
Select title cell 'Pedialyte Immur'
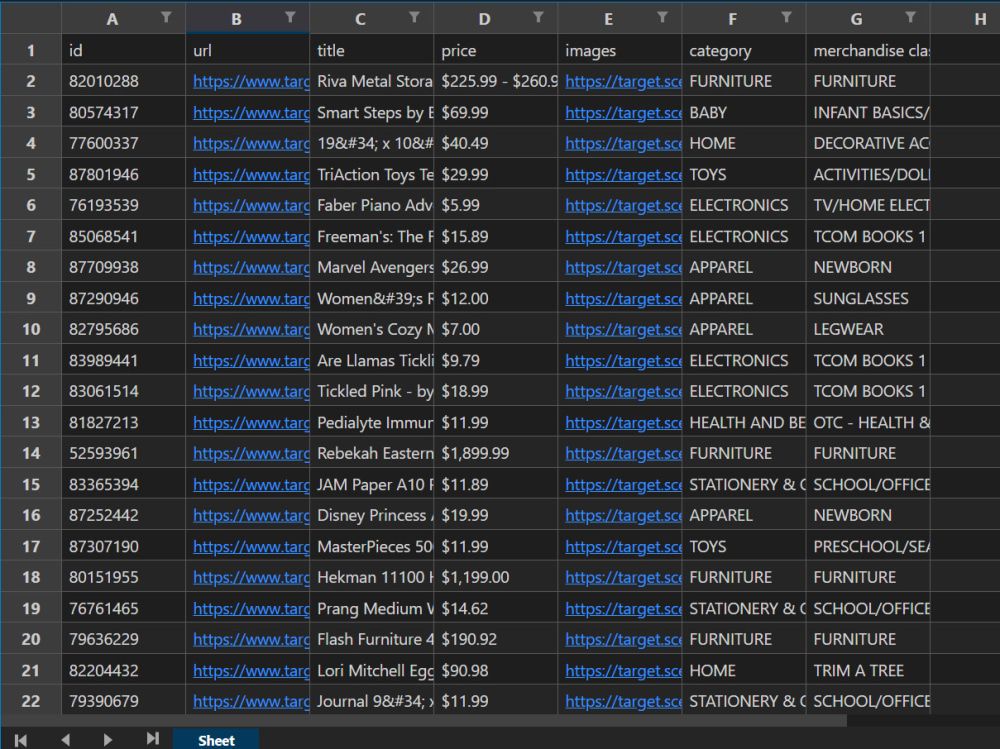pyautogui.click(x=372, y=423)
